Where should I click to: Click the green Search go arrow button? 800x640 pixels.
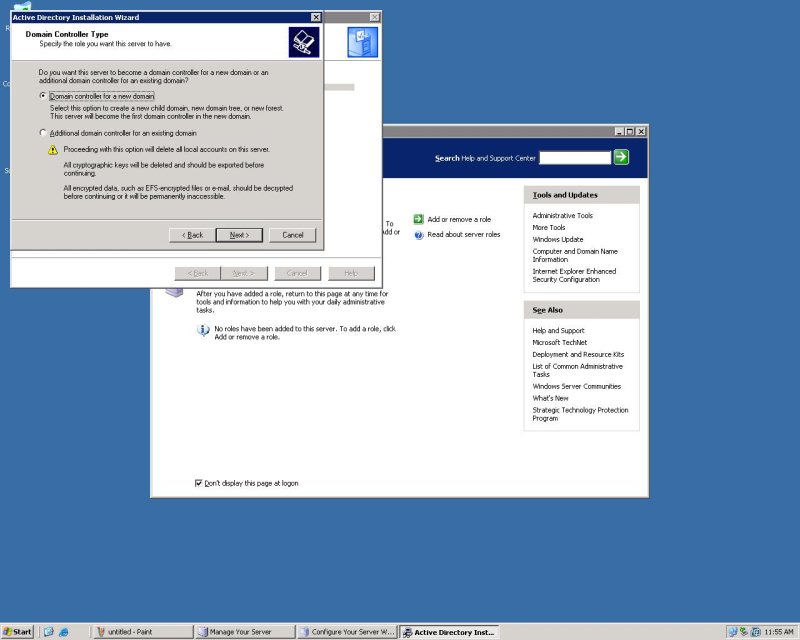pyautogui.click(x=621, y=157)
